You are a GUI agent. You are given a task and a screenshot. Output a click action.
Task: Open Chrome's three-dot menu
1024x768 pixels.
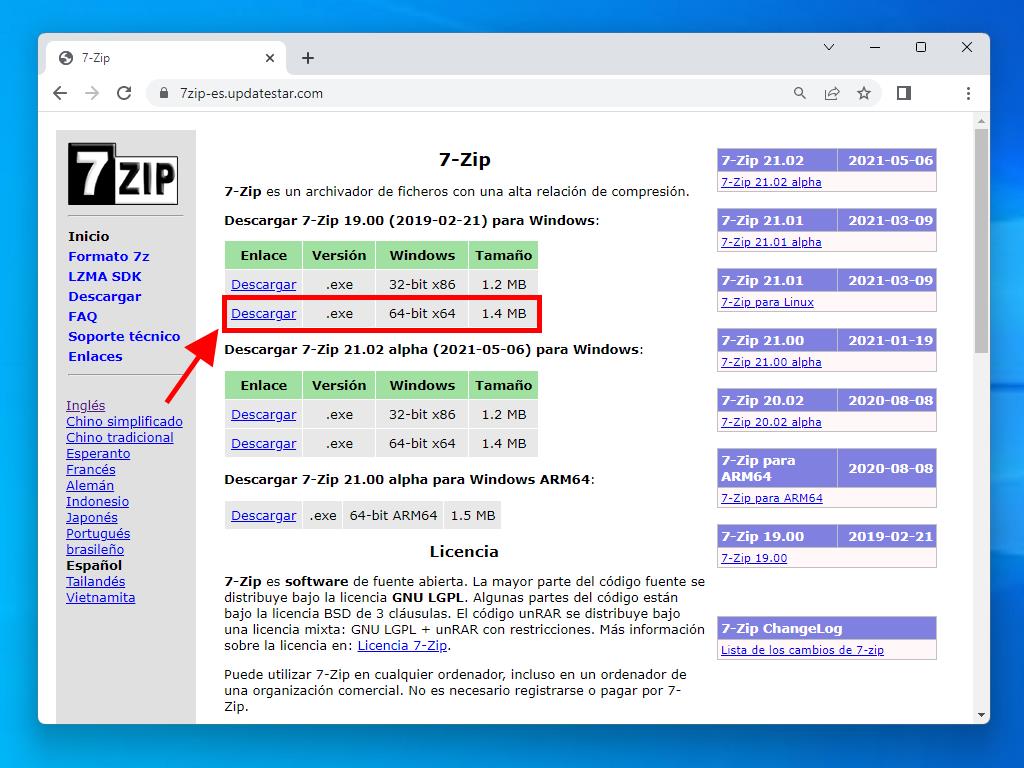click(x=968, y=93)
